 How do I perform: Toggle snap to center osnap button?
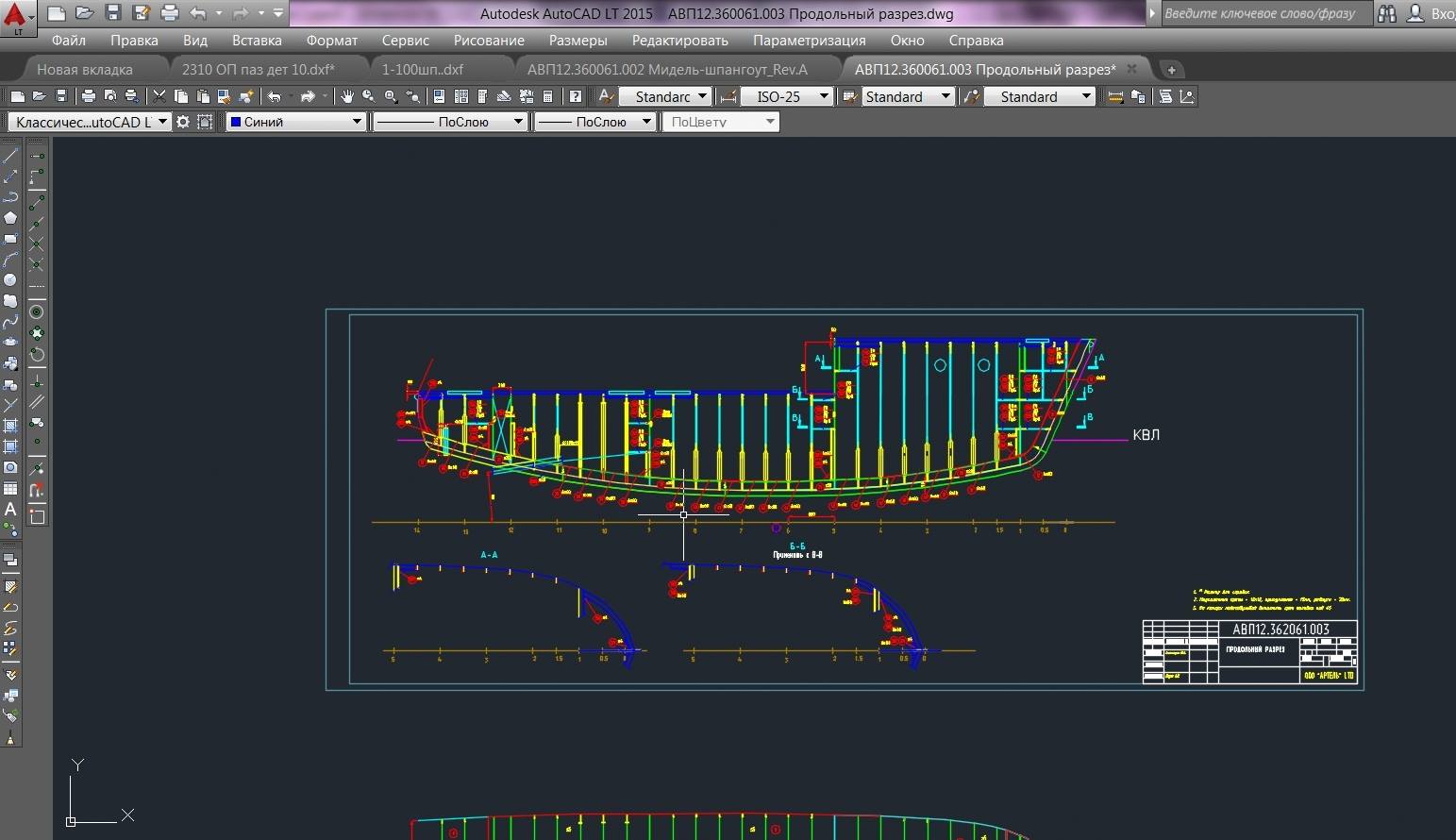coord(37,312)
